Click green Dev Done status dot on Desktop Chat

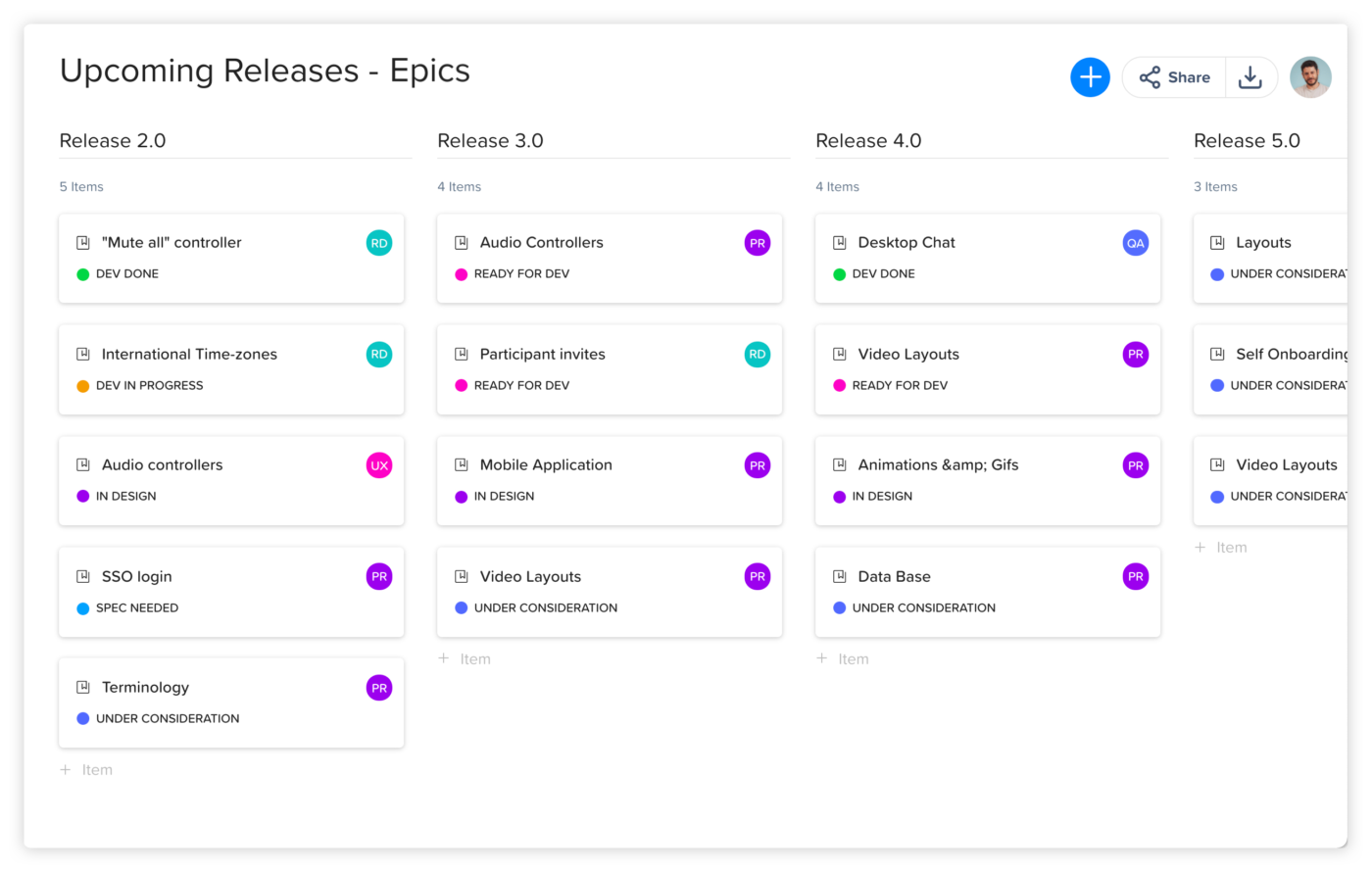[x=839, y=274]
